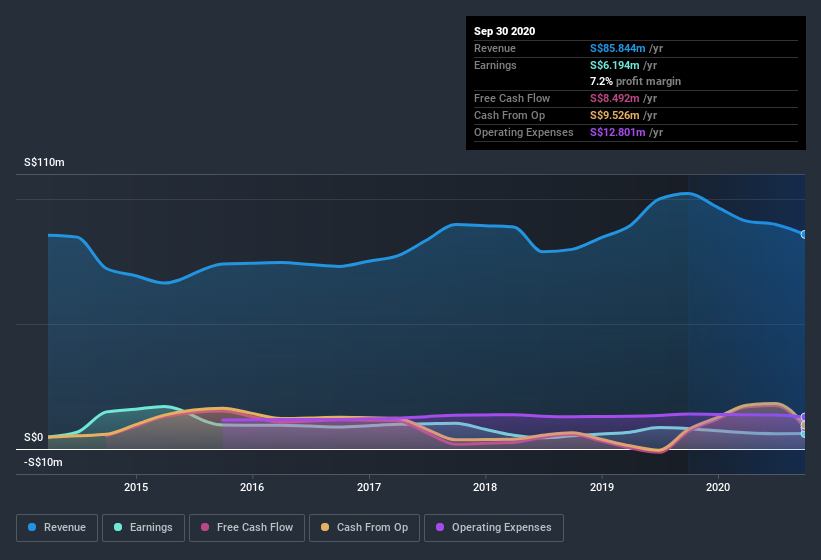The image size is (821, 560).
Task: Click the Operating Expenses label in tooltip
Action: pos(524,132)
